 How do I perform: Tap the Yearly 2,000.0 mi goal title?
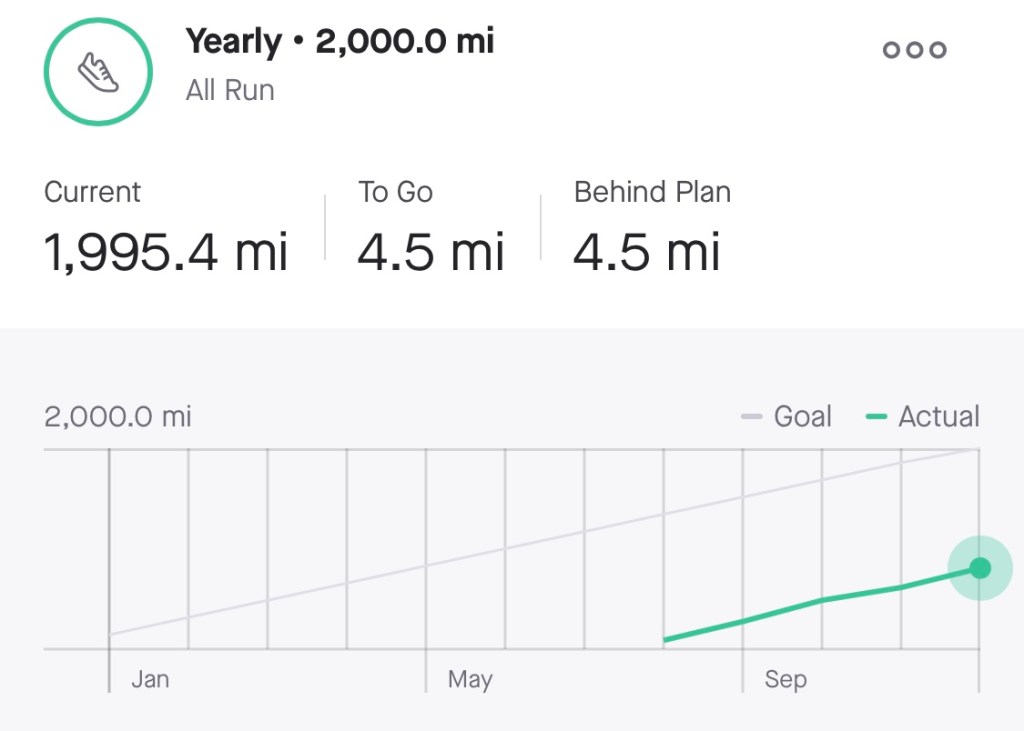(x=340, y=42)
